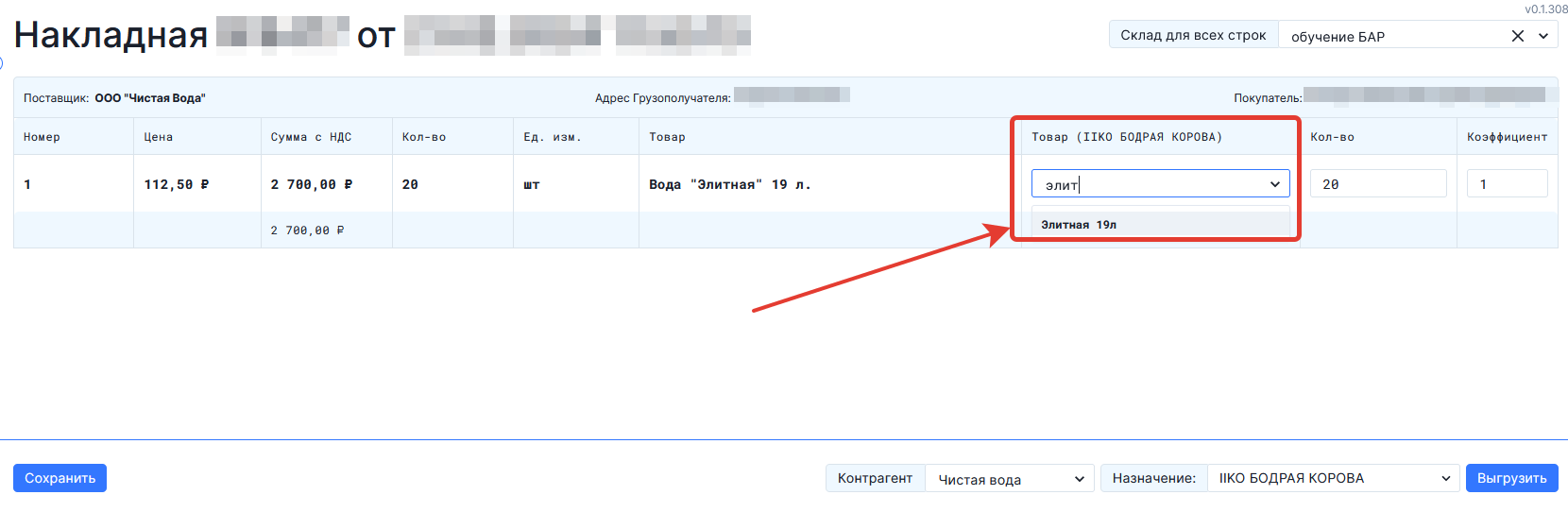Focus the editable quantity field showing 20
This screenshot has width=1568, height=512.
pos(1377,184)
